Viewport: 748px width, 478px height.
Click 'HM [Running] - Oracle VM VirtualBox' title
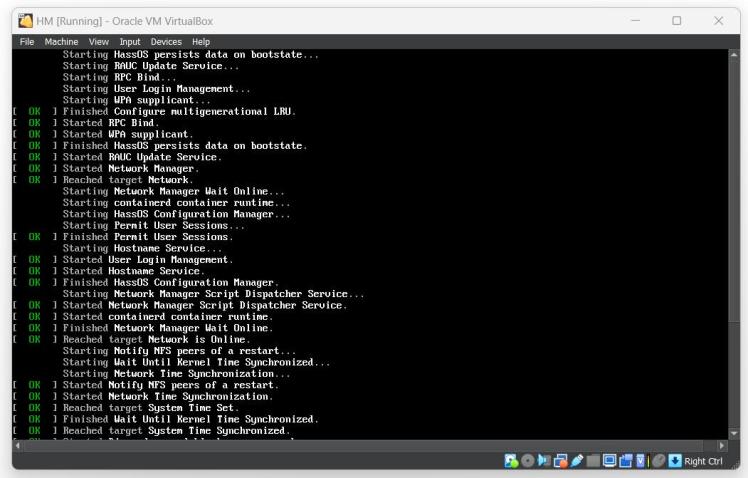click(125, 21)
